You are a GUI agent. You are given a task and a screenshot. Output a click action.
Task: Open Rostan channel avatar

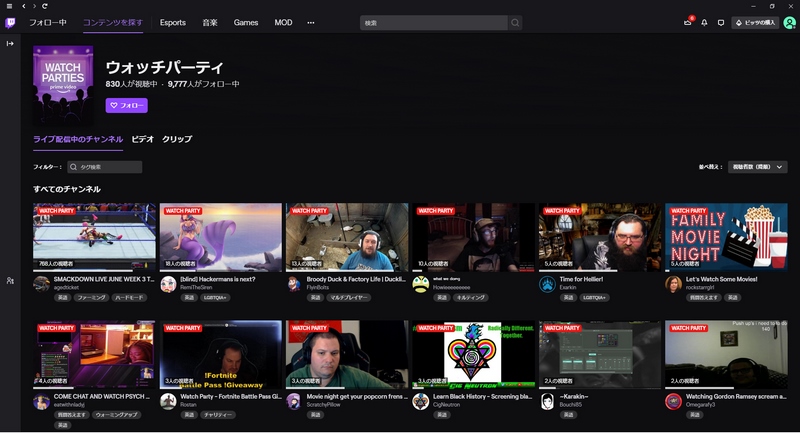[168, 401]
